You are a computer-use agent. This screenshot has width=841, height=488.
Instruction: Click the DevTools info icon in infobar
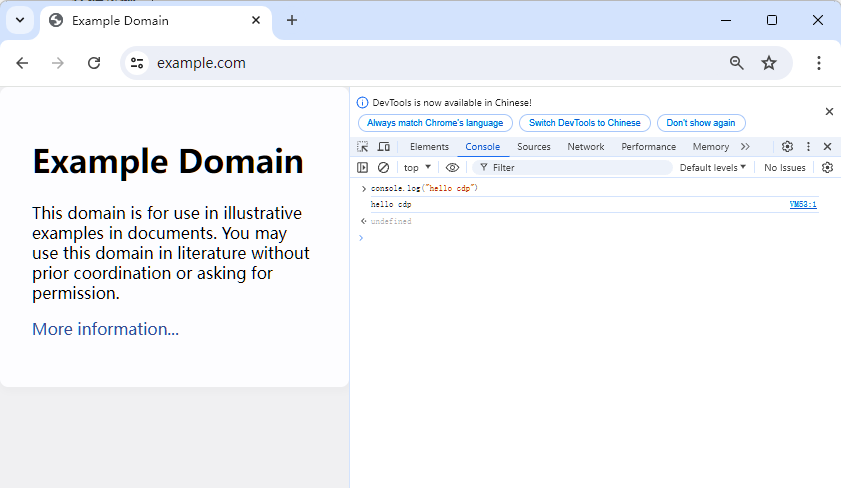(x=363, y=102)
